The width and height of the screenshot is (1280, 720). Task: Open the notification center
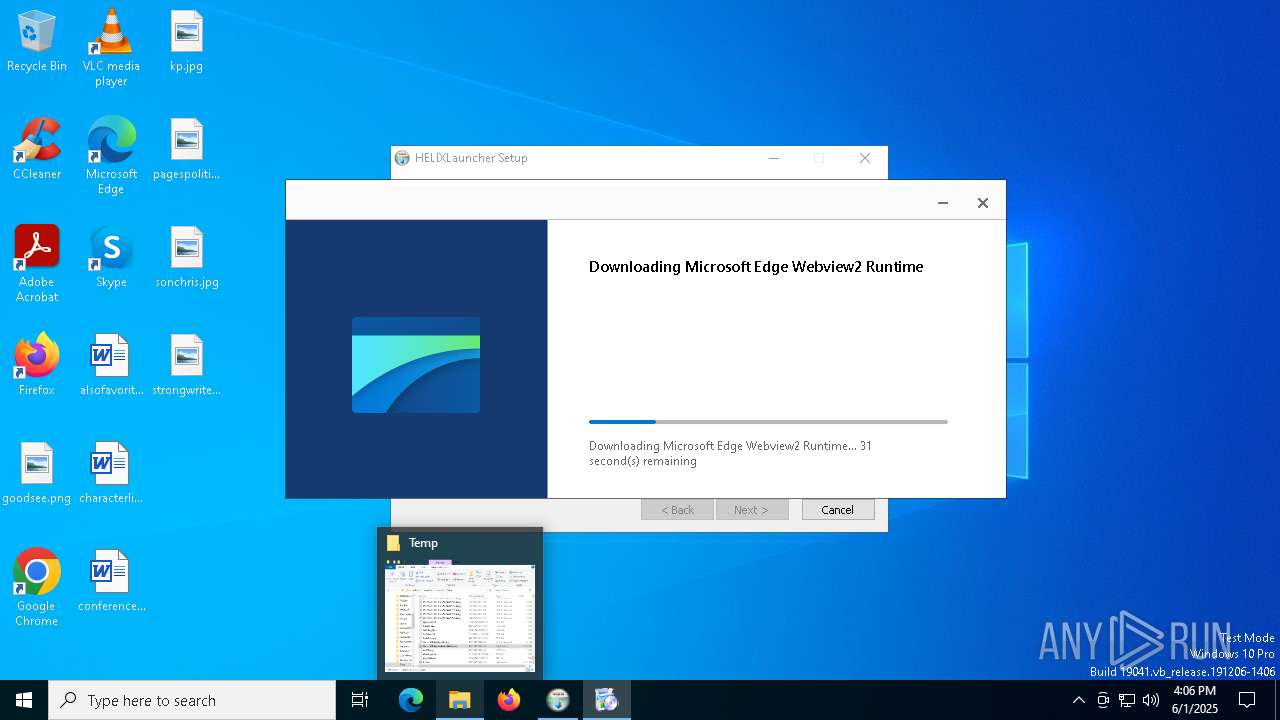[x=1247, y=700]
